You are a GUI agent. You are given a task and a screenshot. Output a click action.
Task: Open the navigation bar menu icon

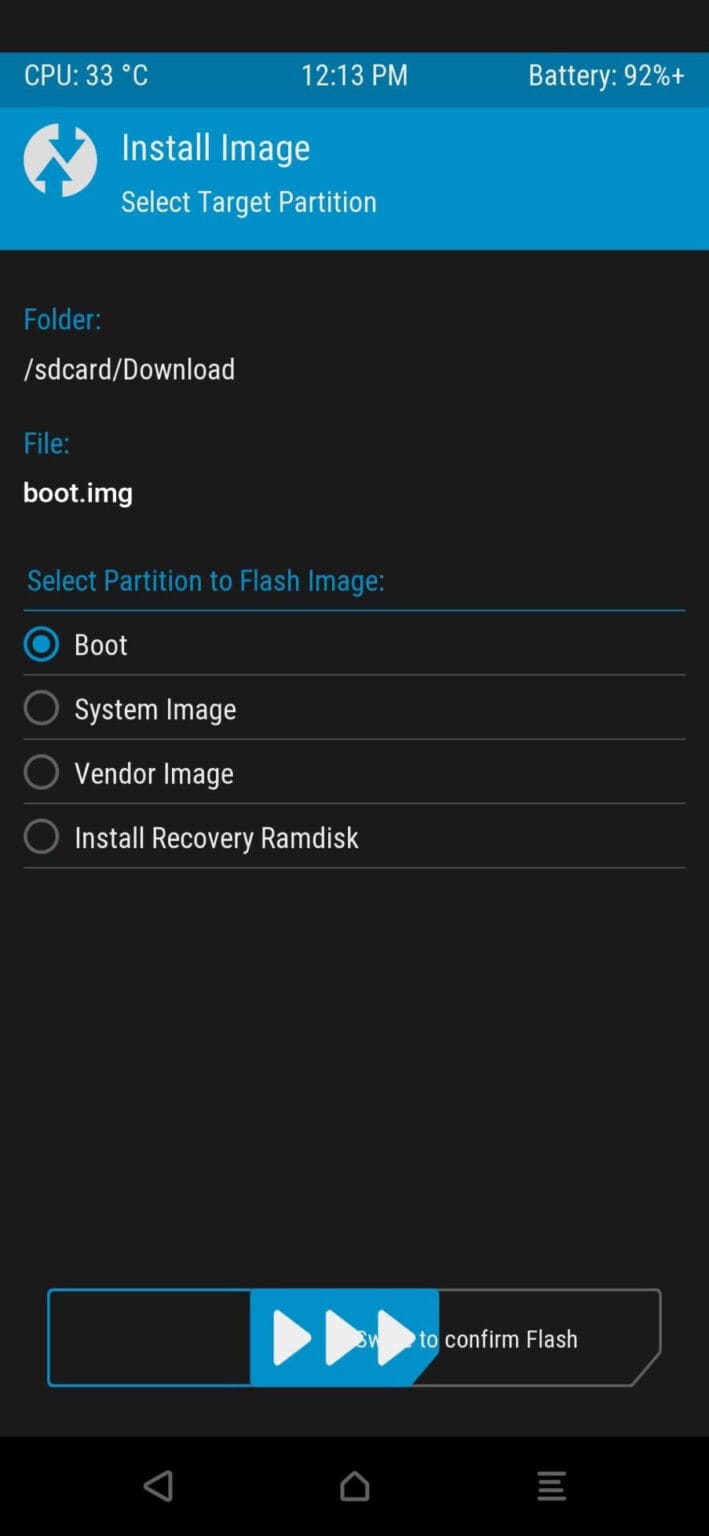pyautogui.click(x=551, y=1486)
